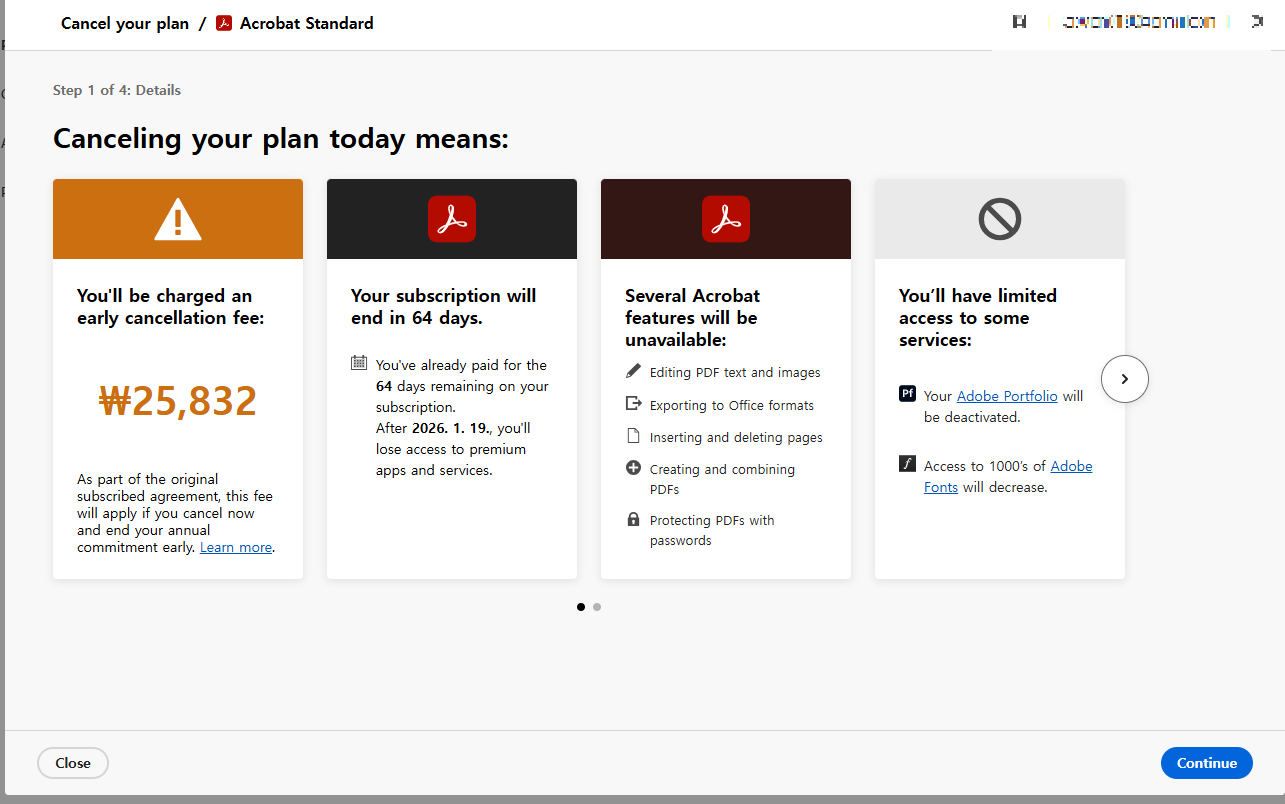The height and width of the screenshot is (804, 1285).
Task: Click the warning triangle icon on fee card
Action: point(178,219)
